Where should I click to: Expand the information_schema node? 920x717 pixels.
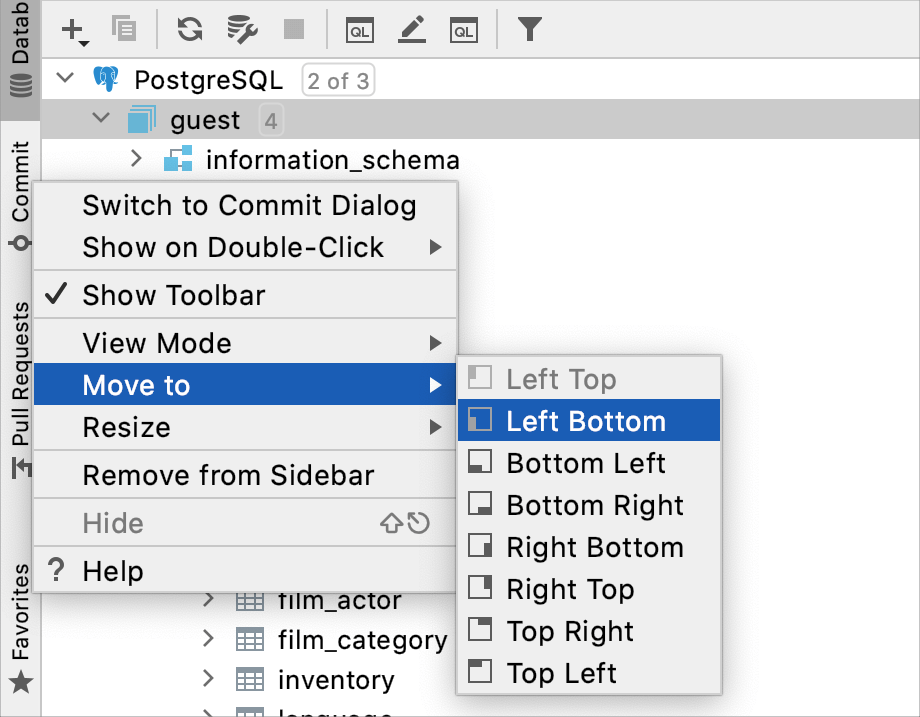tap(137, 159)
